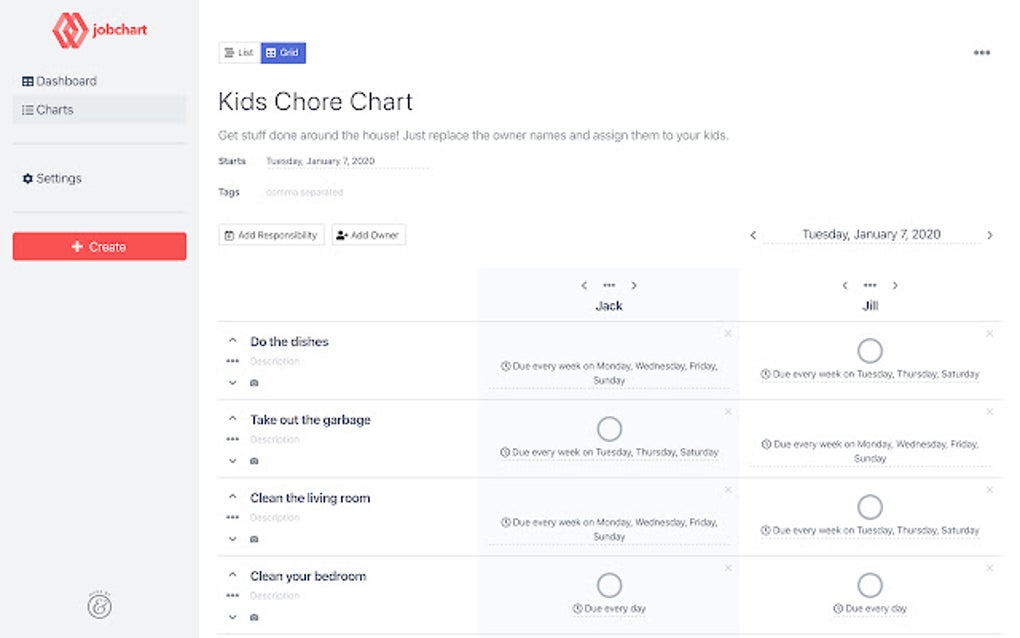This screenshot has height=638, width=1020.
Task: Select the Jack owner name
Action: click(609, 306)
